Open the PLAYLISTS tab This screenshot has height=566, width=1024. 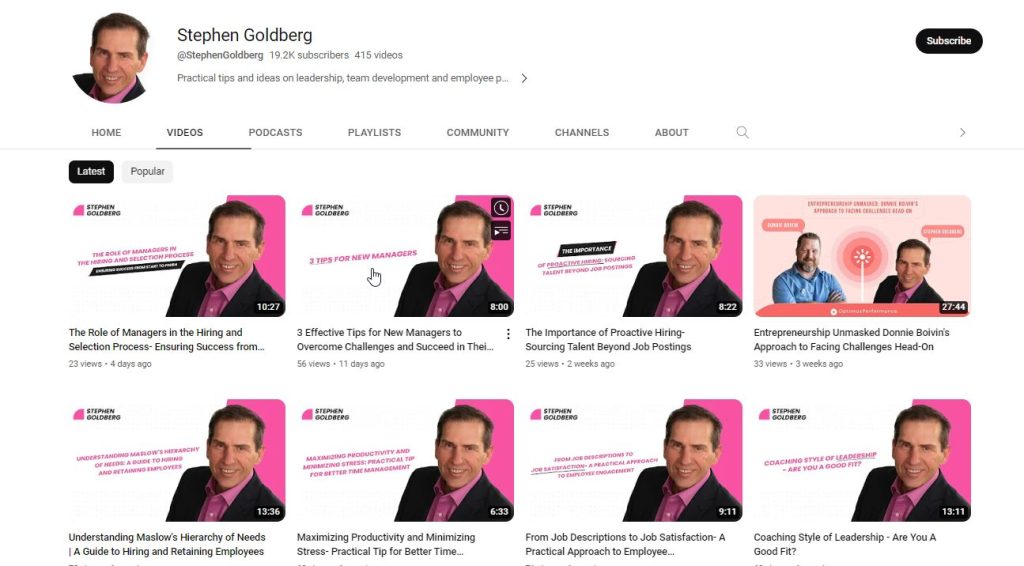click(x=374, y=133)
